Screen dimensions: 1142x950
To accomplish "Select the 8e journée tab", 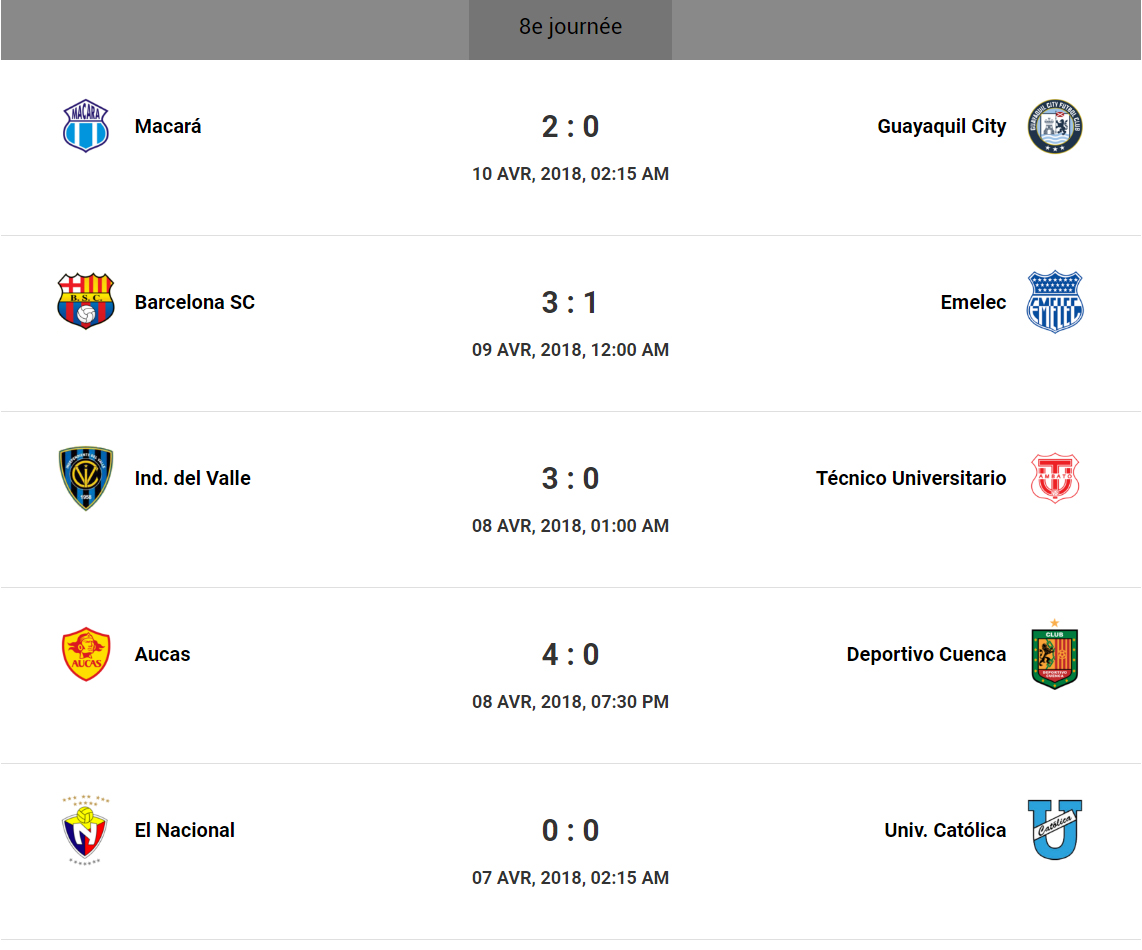I will [x=570, y=27].
